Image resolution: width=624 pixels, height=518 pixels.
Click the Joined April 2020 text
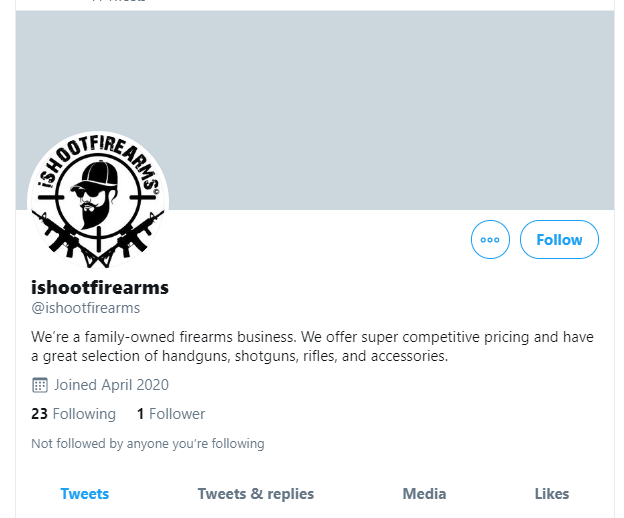point(111,385)
